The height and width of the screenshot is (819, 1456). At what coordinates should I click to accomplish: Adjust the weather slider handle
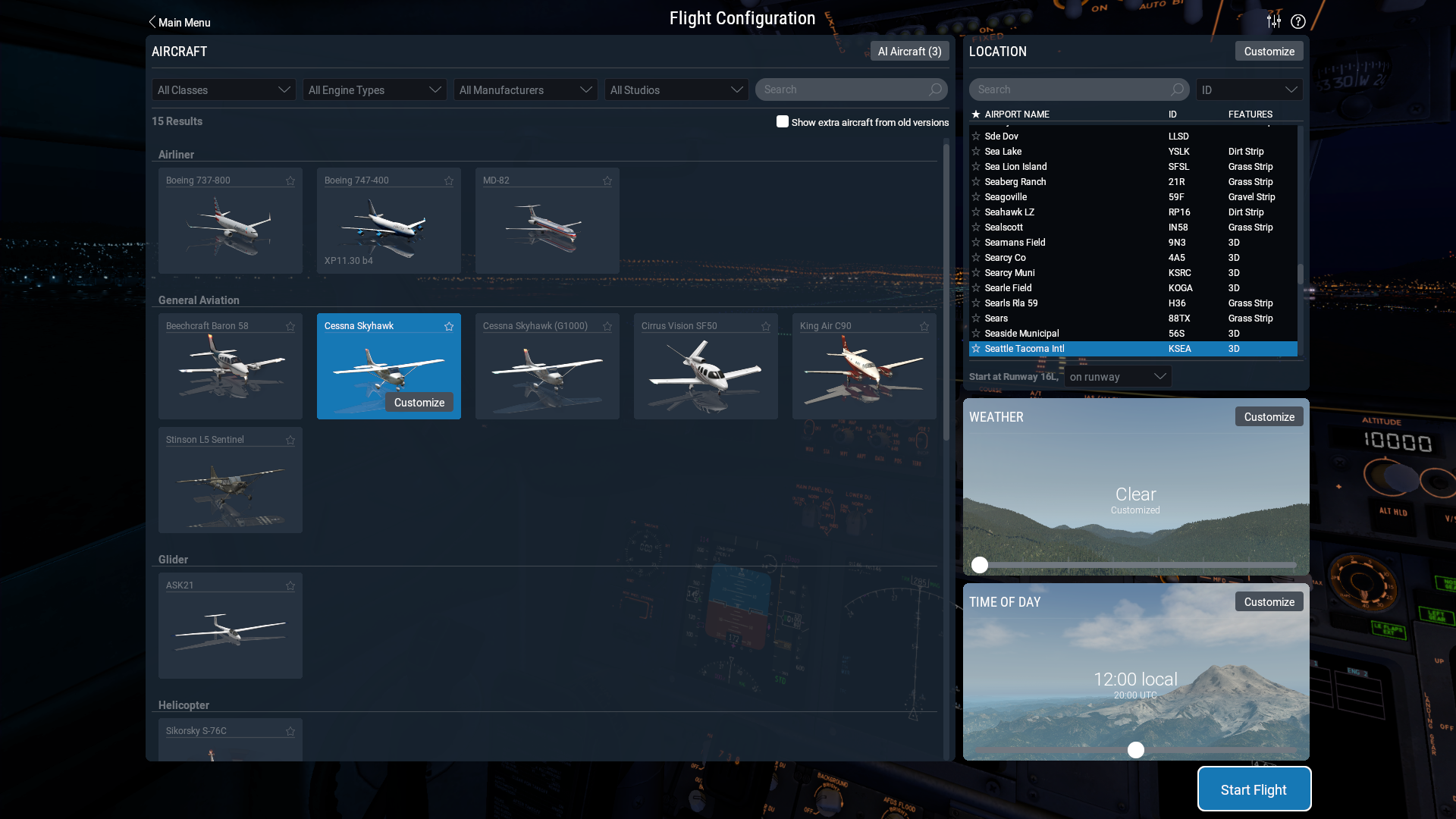click(x=980, y=565)
